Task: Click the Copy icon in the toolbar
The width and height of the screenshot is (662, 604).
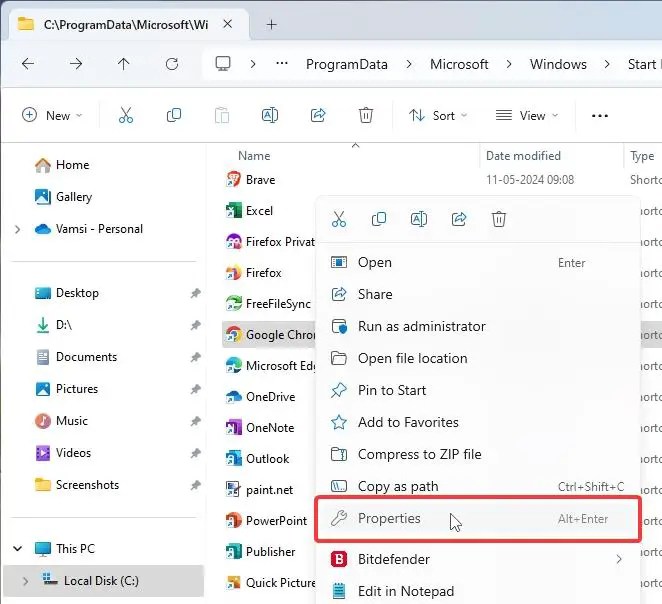Action: point(174,115)
